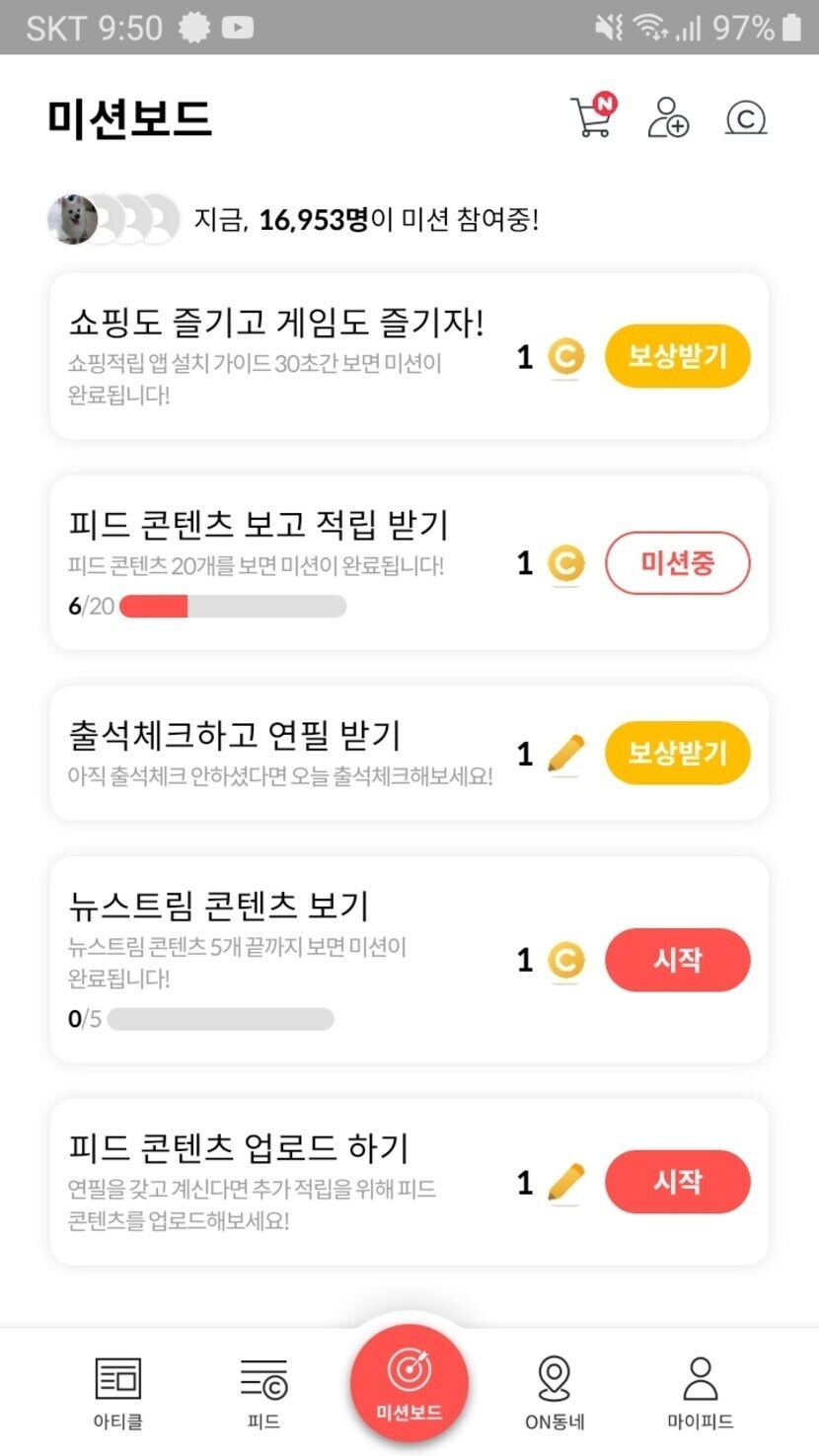This screenshot has width=819, height=1456.
Task: Tap the coin icon on shopping mission
Action: point(565,357)
